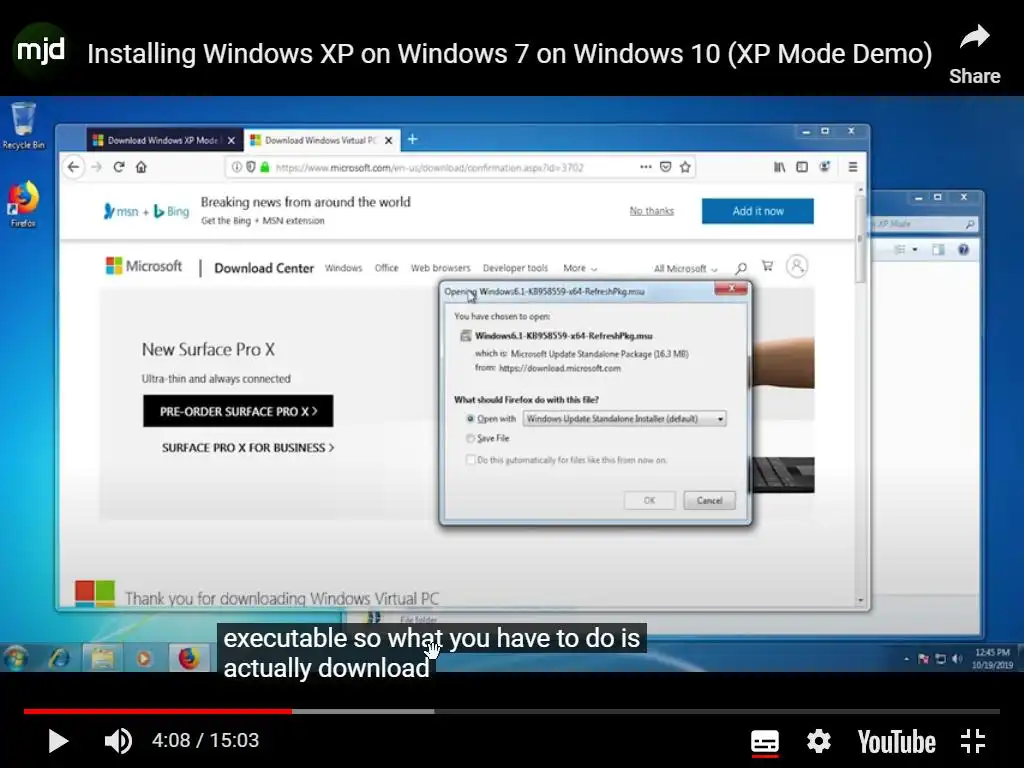Open Web browsers nav item

point(441,268)
